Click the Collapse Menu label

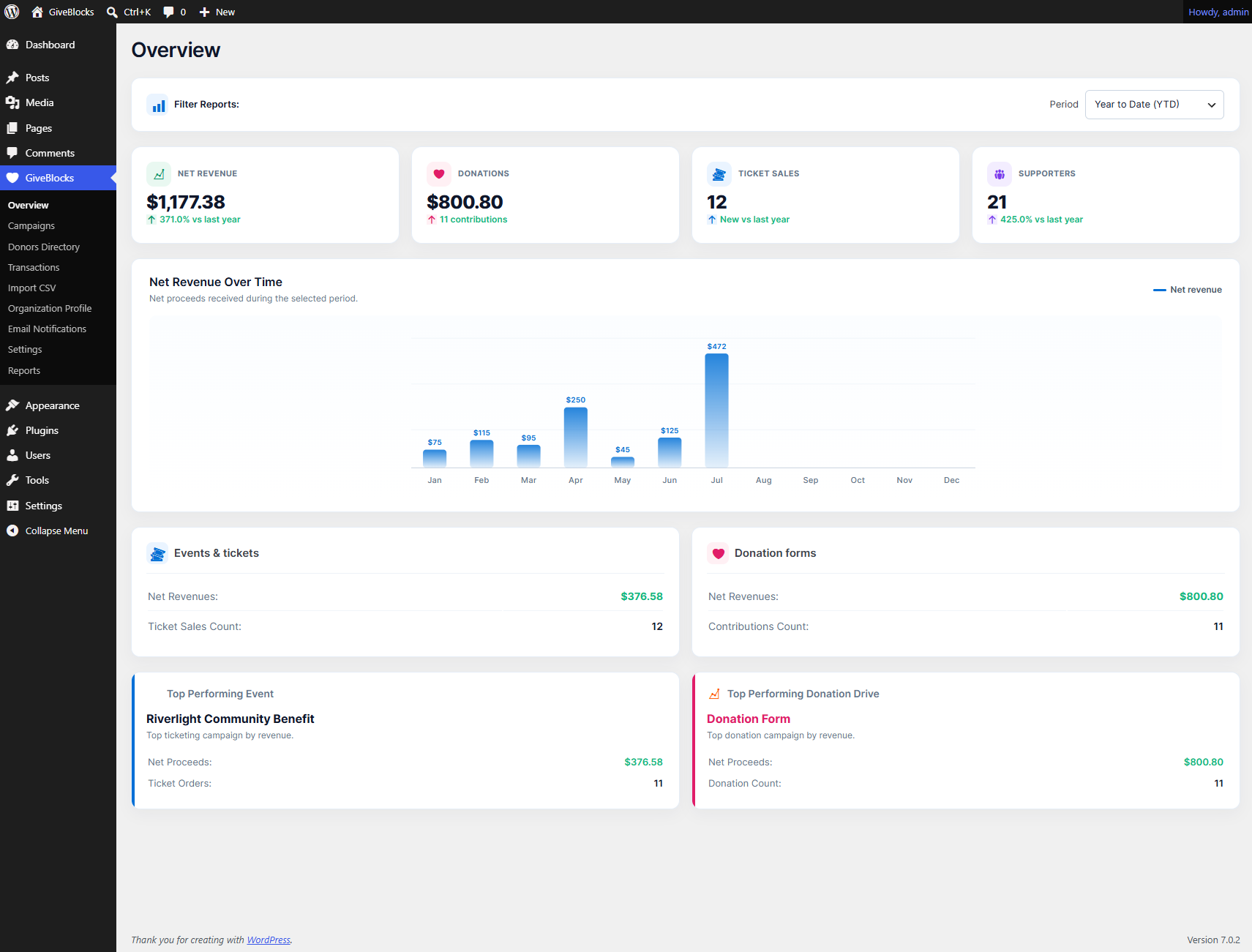56,531
